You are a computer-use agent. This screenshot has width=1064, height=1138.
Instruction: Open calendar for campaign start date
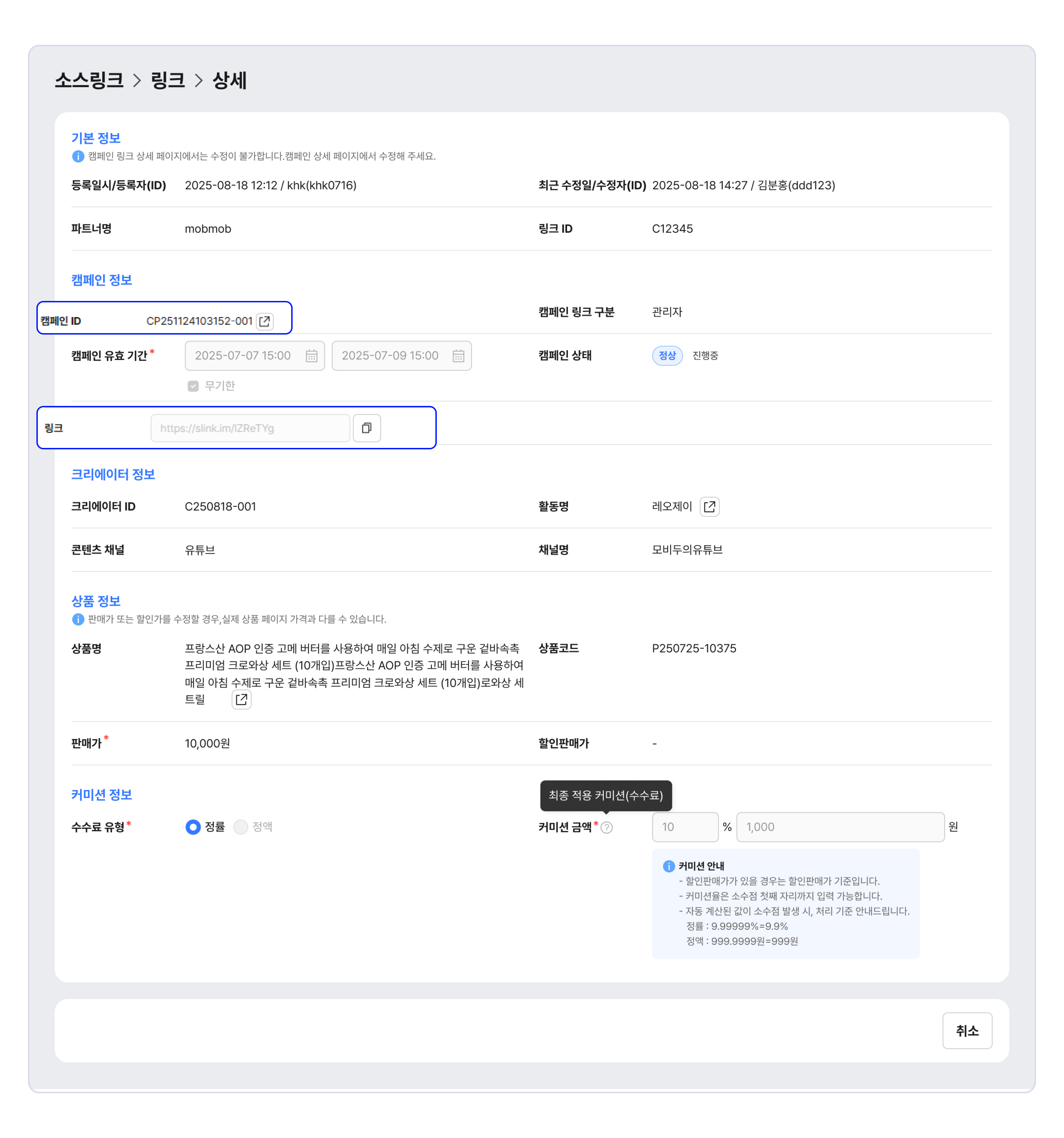(311, 356)
